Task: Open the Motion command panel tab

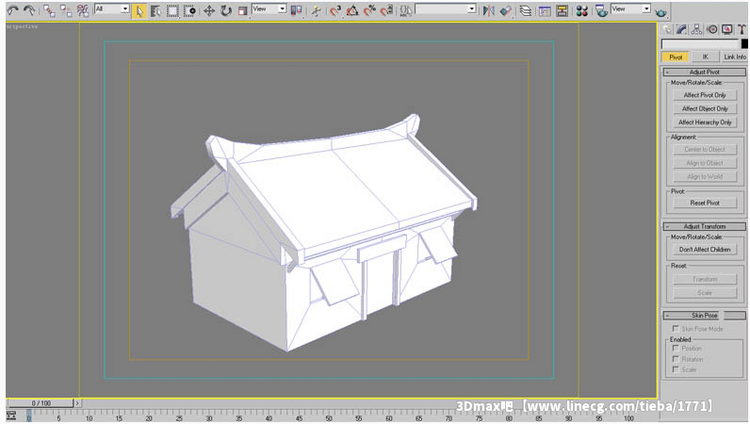Action: pos(712,30)
